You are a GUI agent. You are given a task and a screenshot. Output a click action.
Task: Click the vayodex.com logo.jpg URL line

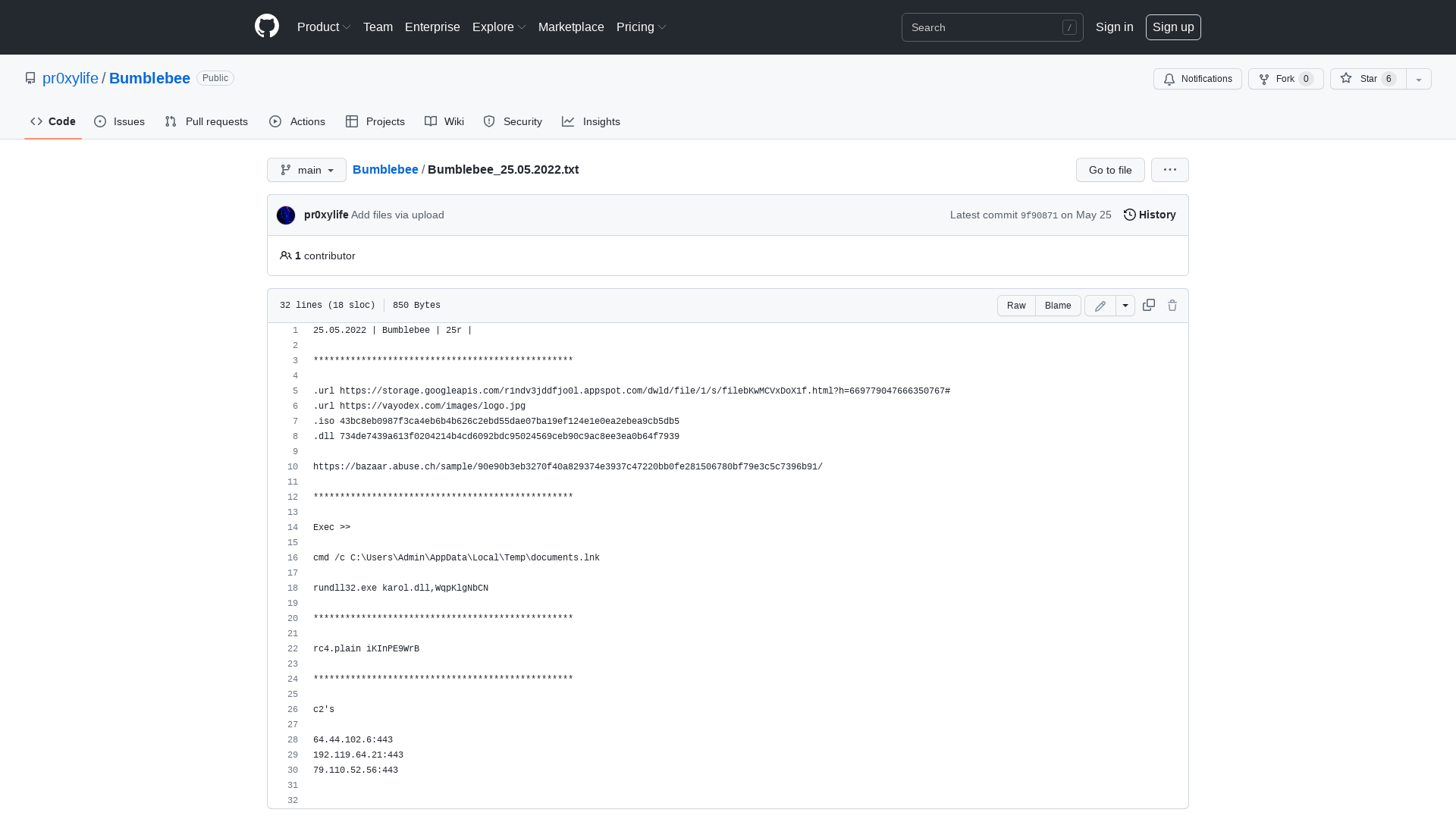(x=419, y=406)
